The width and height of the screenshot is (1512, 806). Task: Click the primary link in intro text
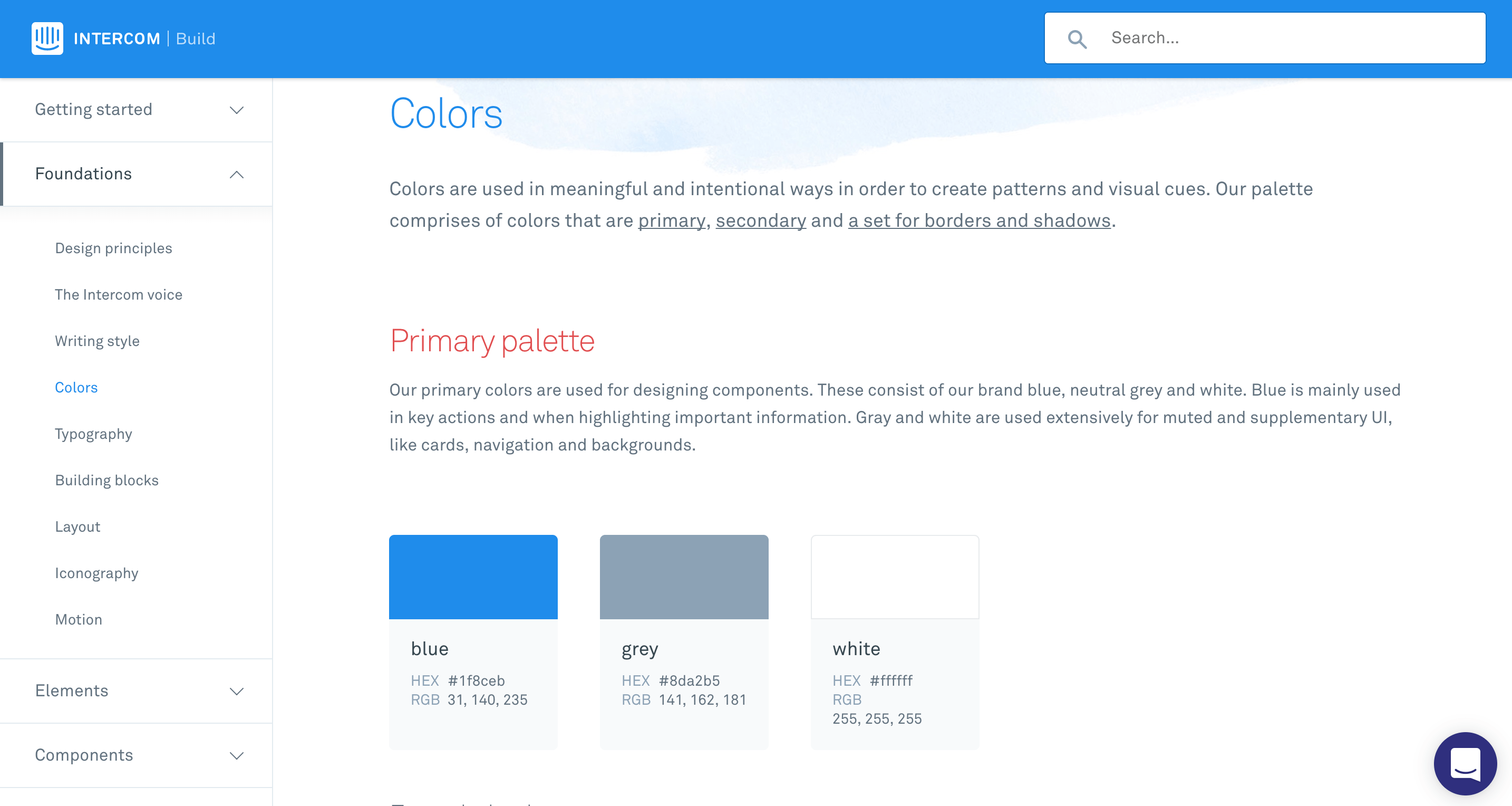click(673, 220)
